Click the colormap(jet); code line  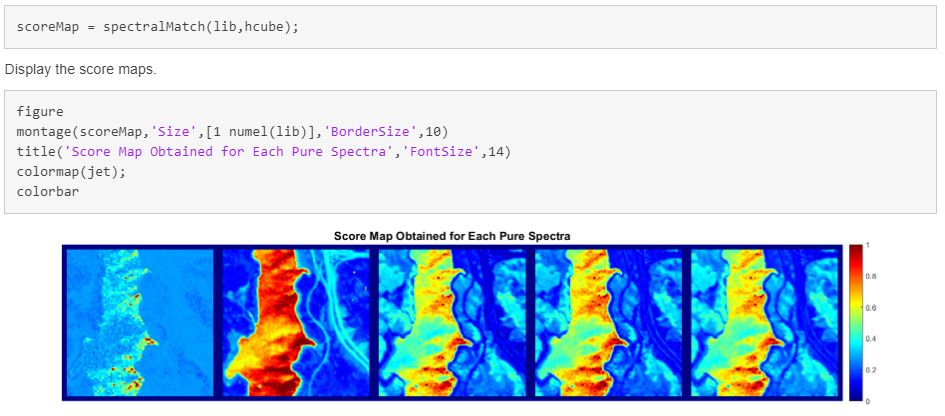(72, 170)
